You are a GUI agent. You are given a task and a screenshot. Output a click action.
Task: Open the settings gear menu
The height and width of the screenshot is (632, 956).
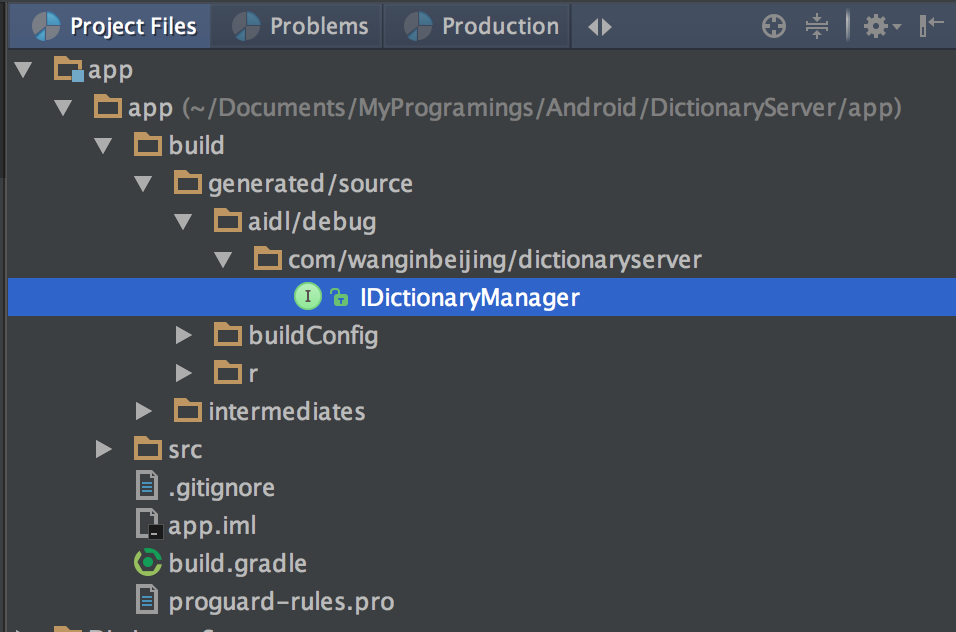[880, 26]
